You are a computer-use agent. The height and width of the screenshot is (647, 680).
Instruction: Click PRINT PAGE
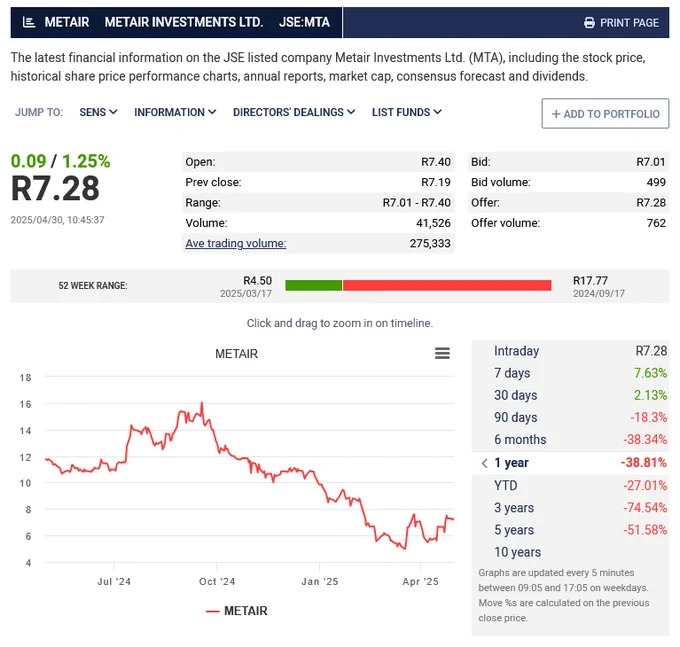[x=629, y=23]
